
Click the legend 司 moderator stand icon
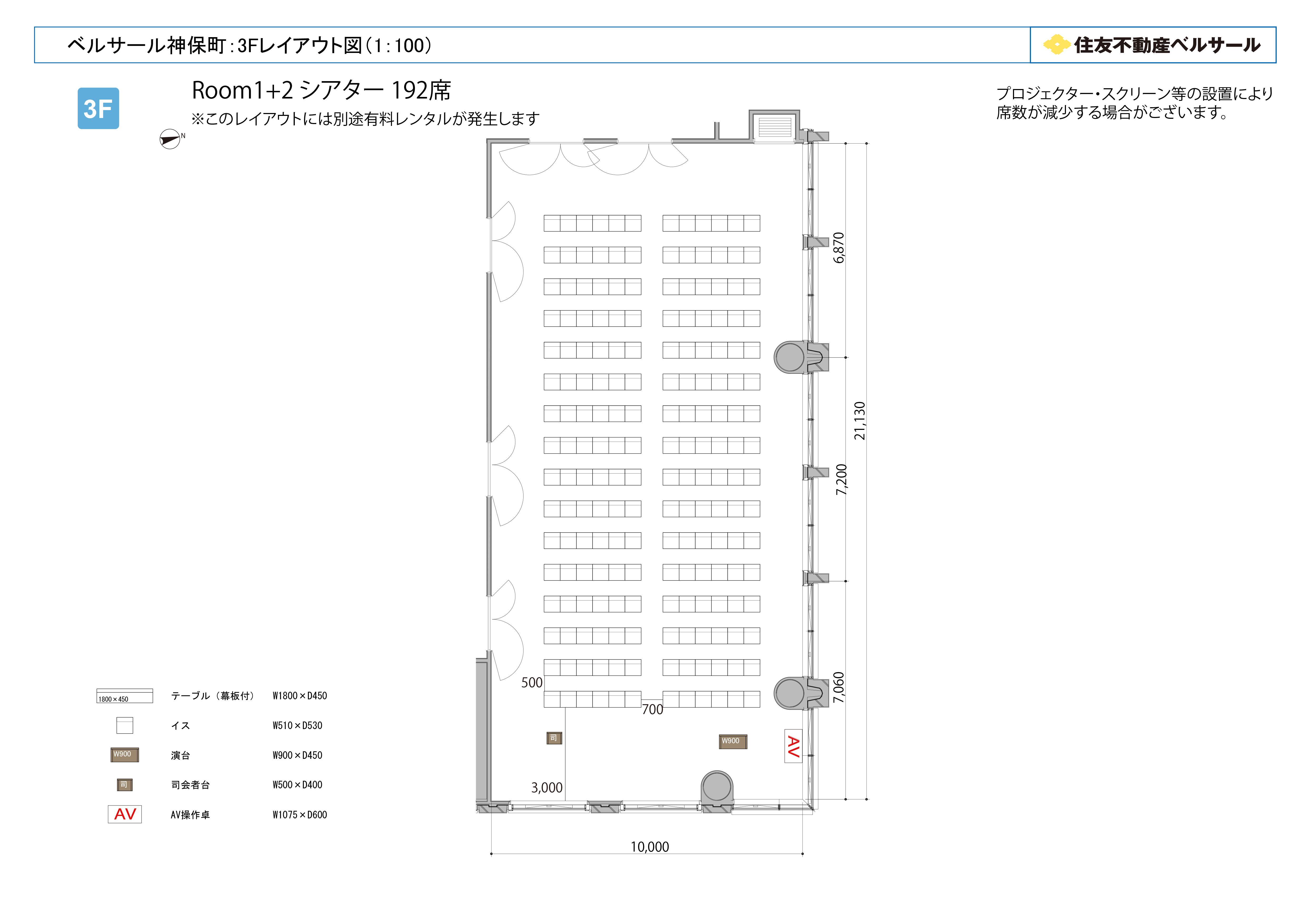(125, 785)
